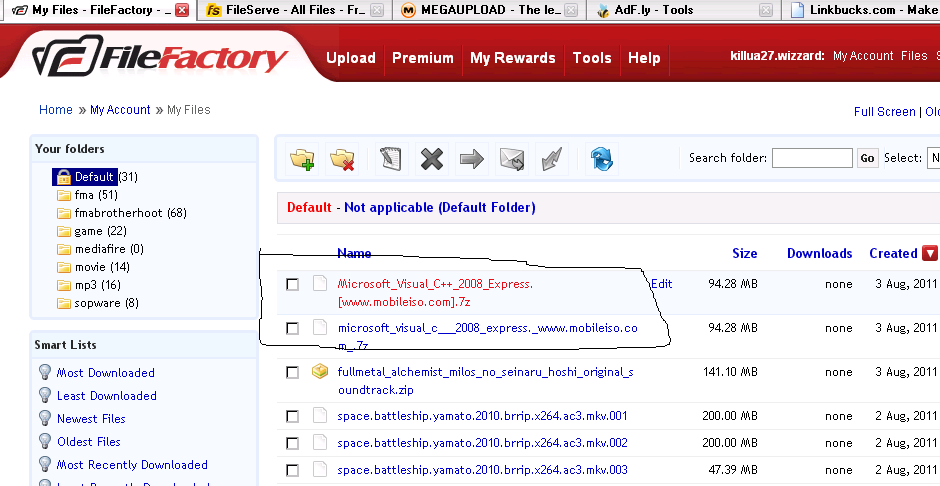
Task: Open the fma folder in tree
Action: [x=96, y=195]
